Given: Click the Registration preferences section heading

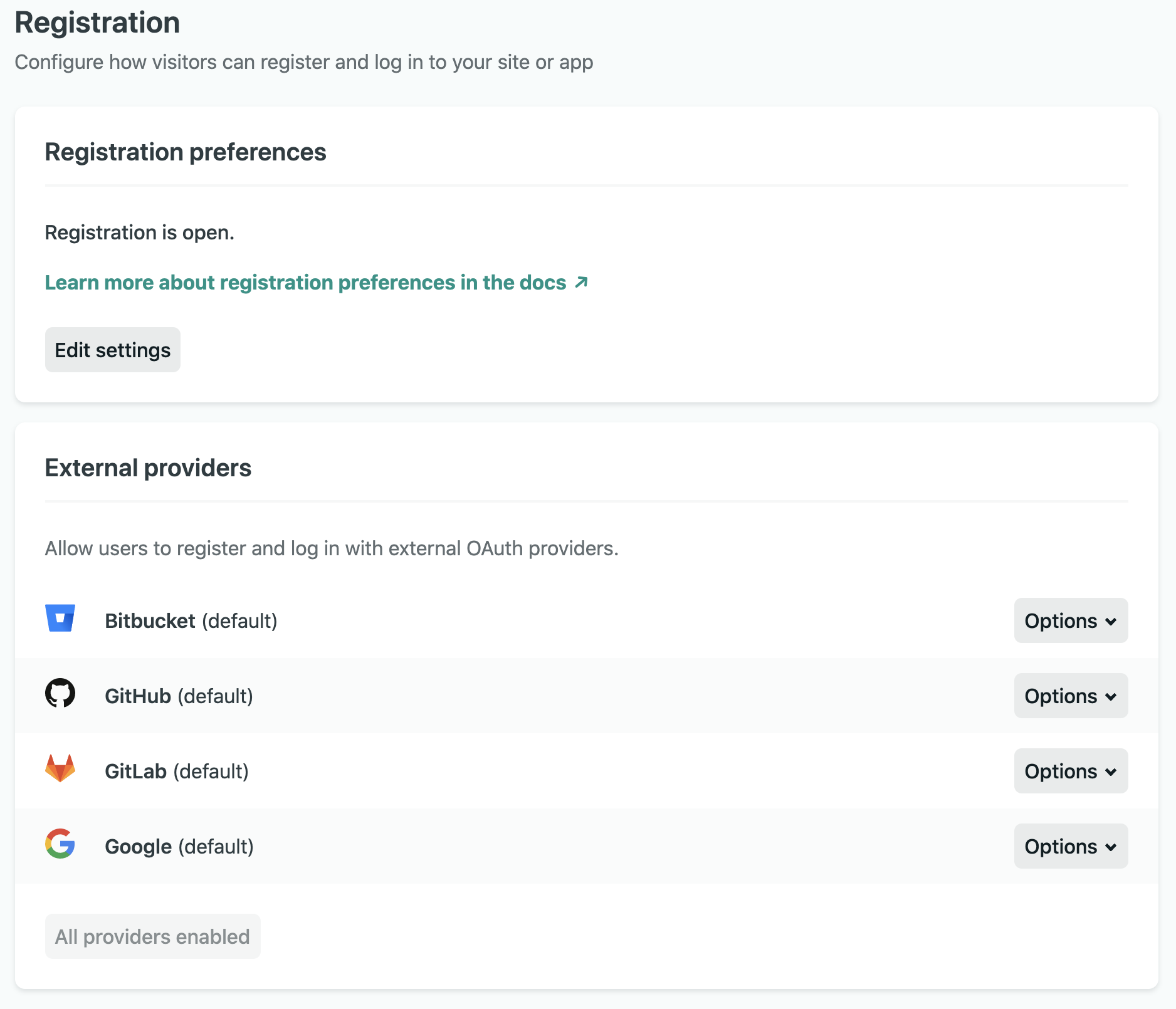Looking at the screenshot, I should point(185,152).
